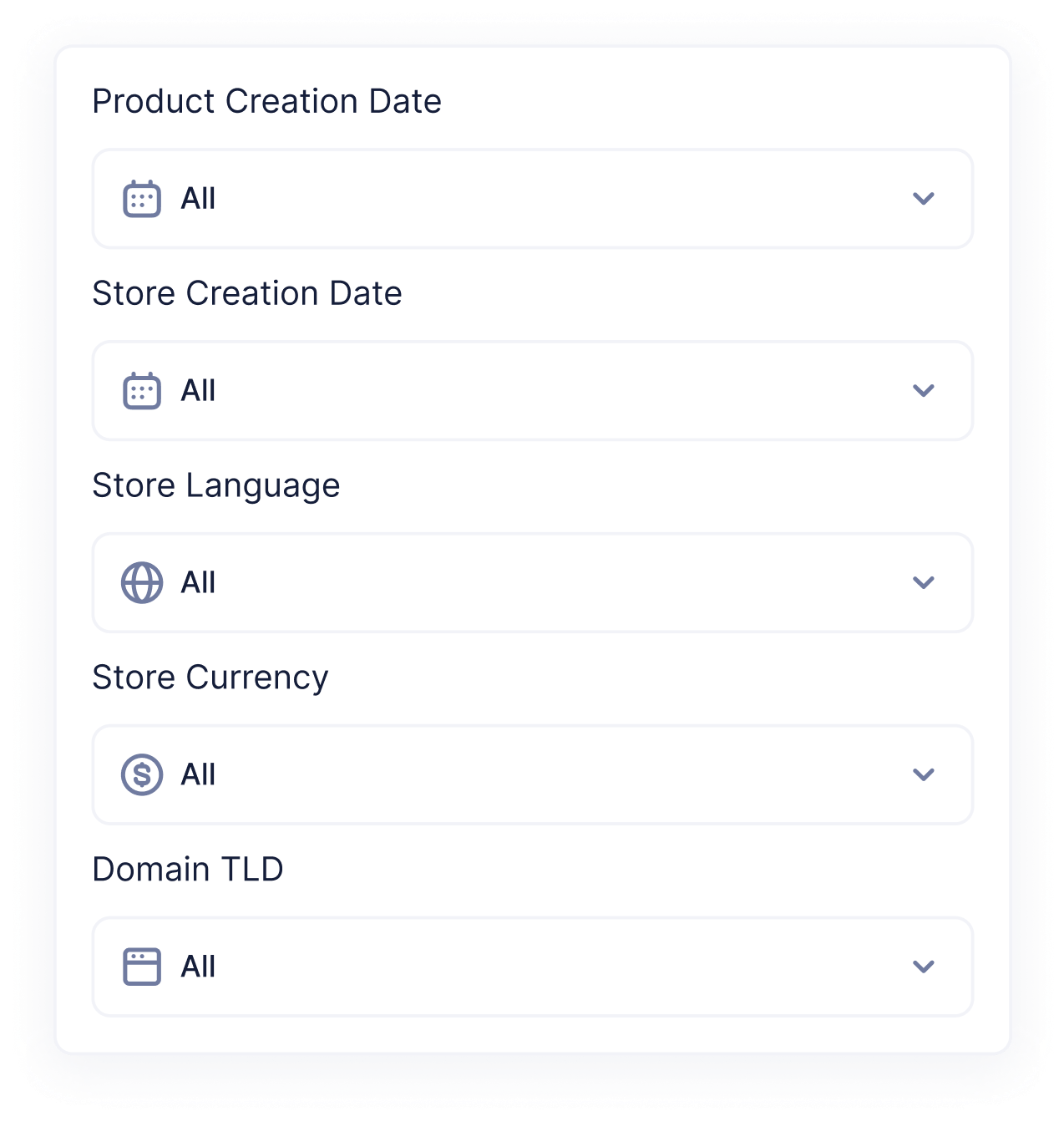Click the globe icon in Store Language filter
1064x1137 pixels.
point(142,582)
